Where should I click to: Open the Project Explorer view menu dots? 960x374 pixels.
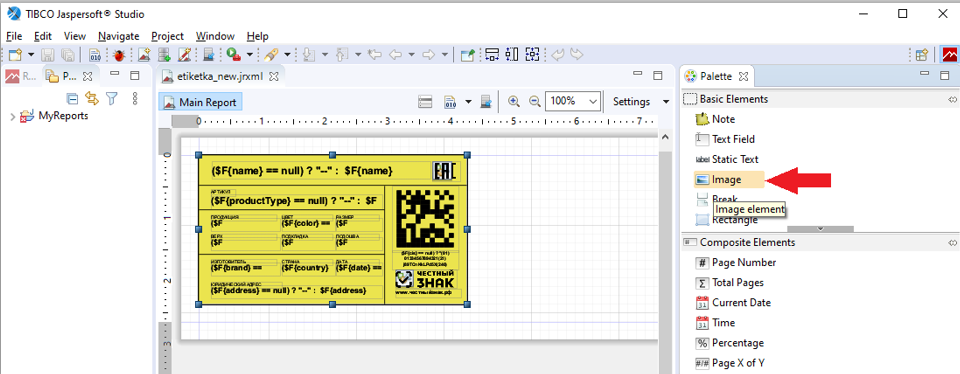[x=135, y=98]
